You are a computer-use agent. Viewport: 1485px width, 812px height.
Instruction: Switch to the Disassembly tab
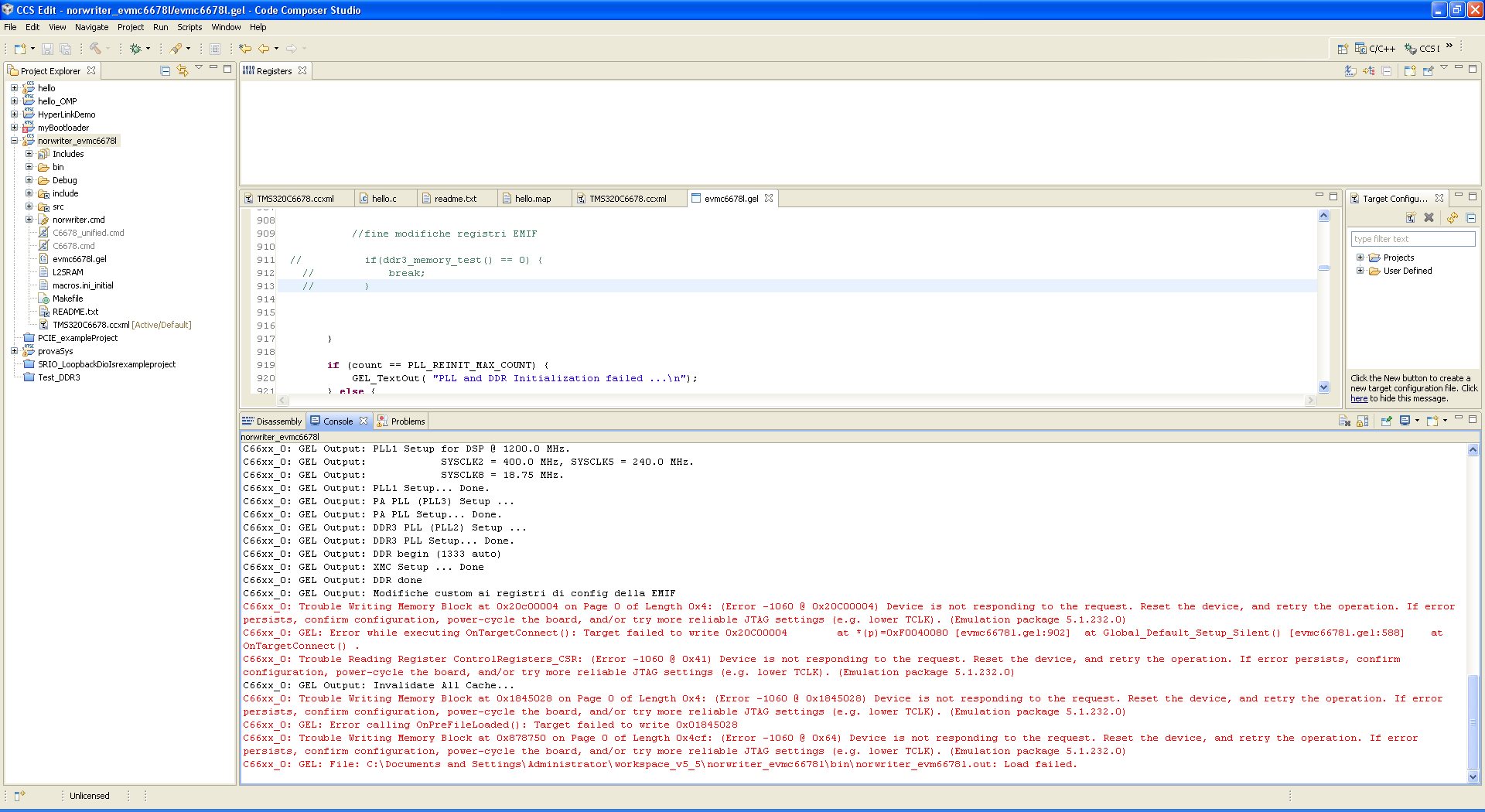[272, 421]
